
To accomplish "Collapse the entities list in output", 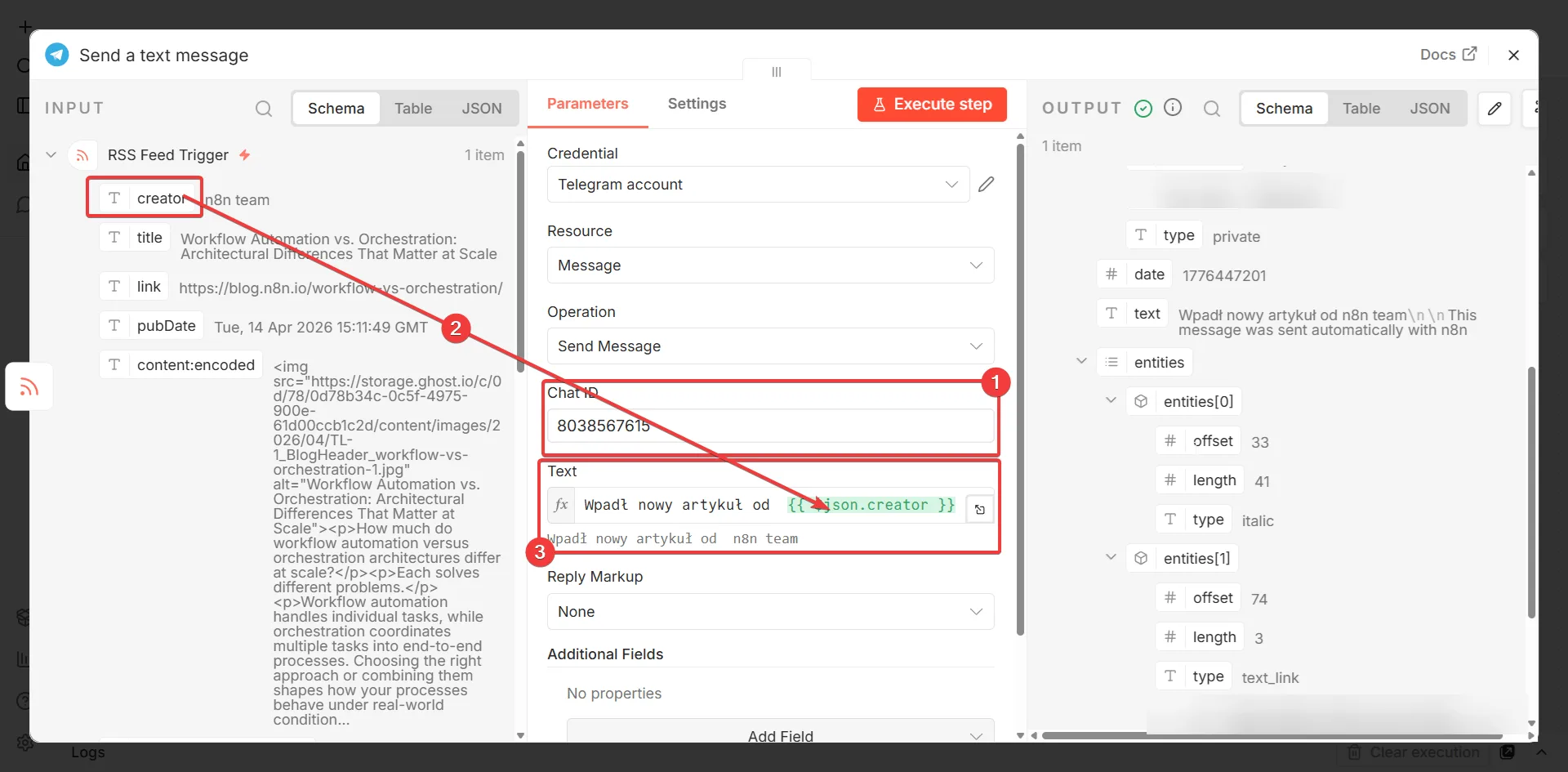I will point(1081,361).
